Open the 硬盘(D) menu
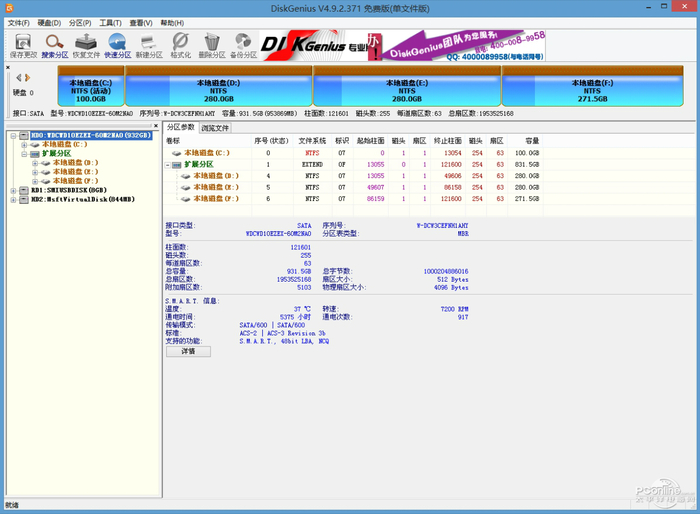700x514 pixels. click(49, 22)
